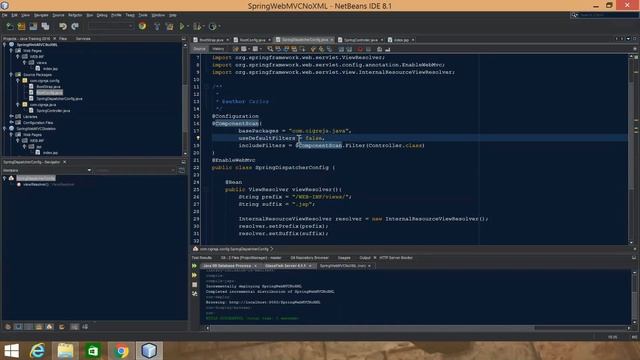640x360 pixels.
Task: Close the SpringDispatcherConfig.java editor tab
Action: (x=332, y=40)
